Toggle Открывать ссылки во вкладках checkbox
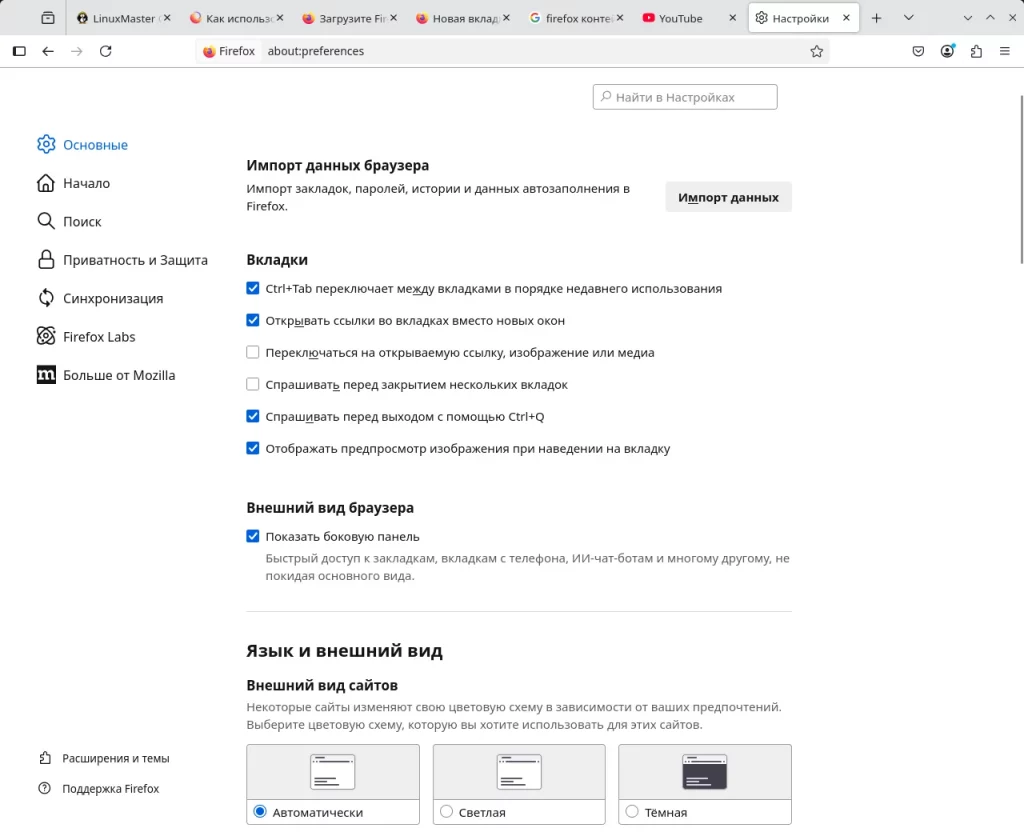The height and width of the screenshot is (832, 1024). pos(253,320)
